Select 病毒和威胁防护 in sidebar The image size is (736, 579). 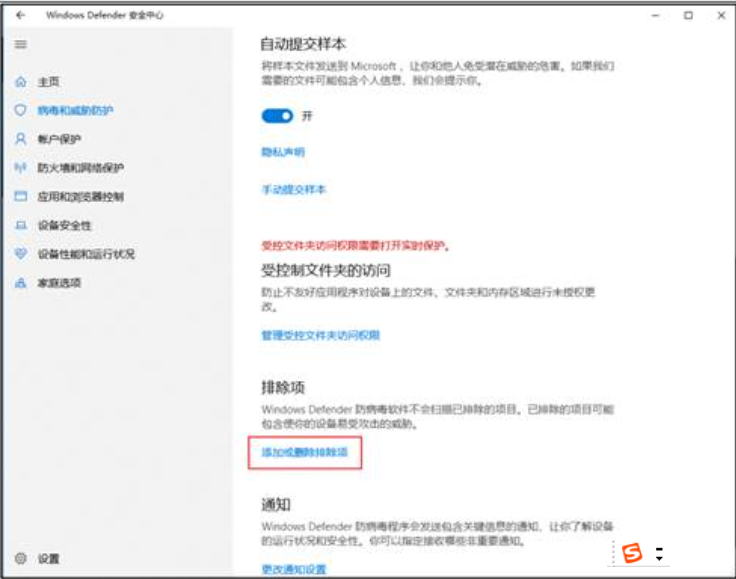coord(76,110)
